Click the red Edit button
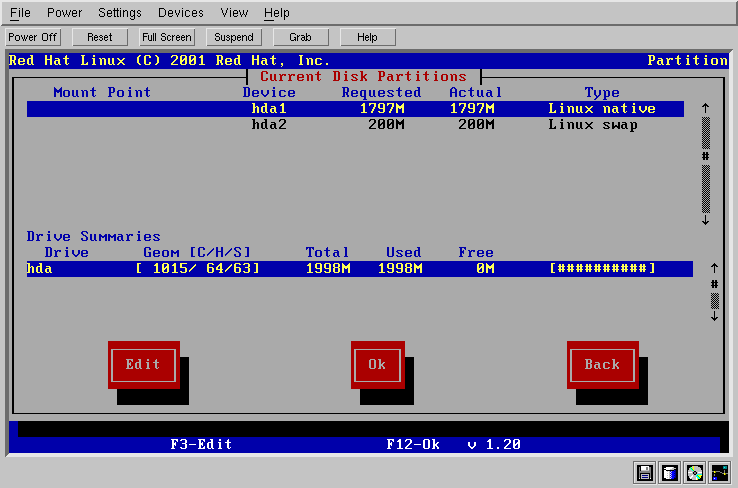Screen dimensions: 738x488 click(x=143, y=365)
